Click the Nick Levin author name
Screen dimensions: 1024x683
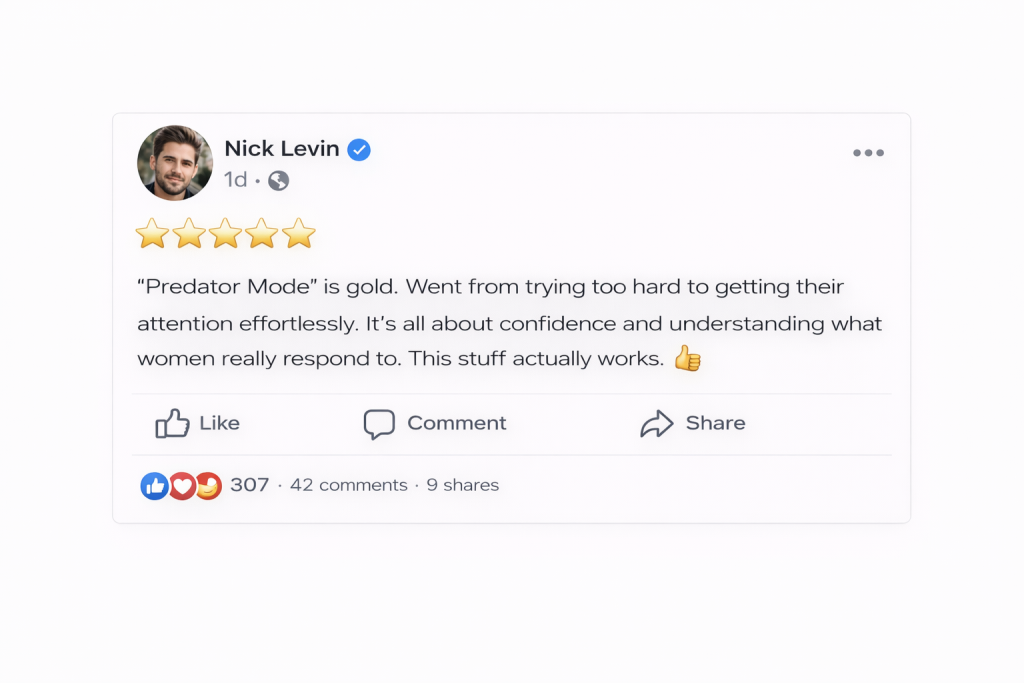(281, 149)
